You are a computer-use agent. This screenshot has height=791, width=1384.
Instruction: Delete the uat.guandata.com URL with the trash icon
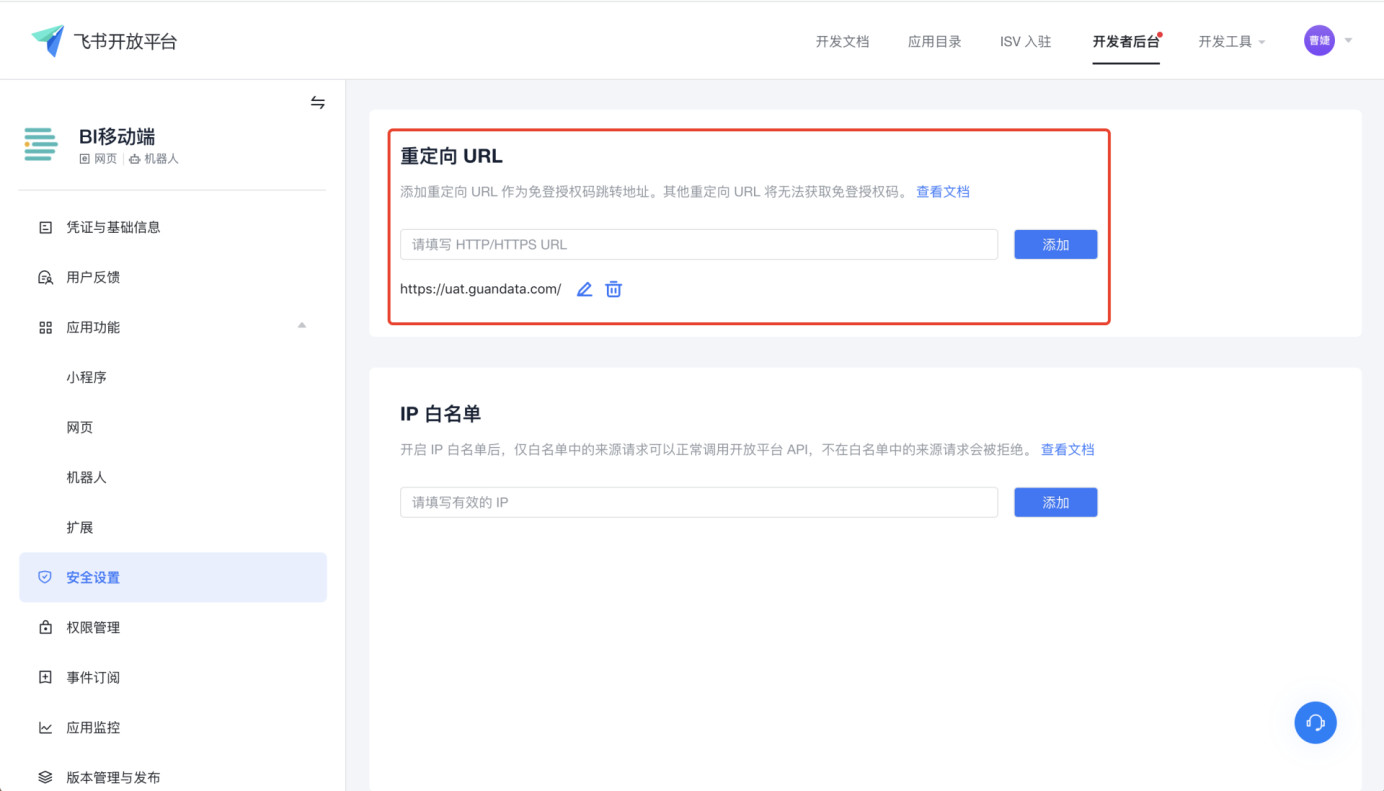click(614, 289)
